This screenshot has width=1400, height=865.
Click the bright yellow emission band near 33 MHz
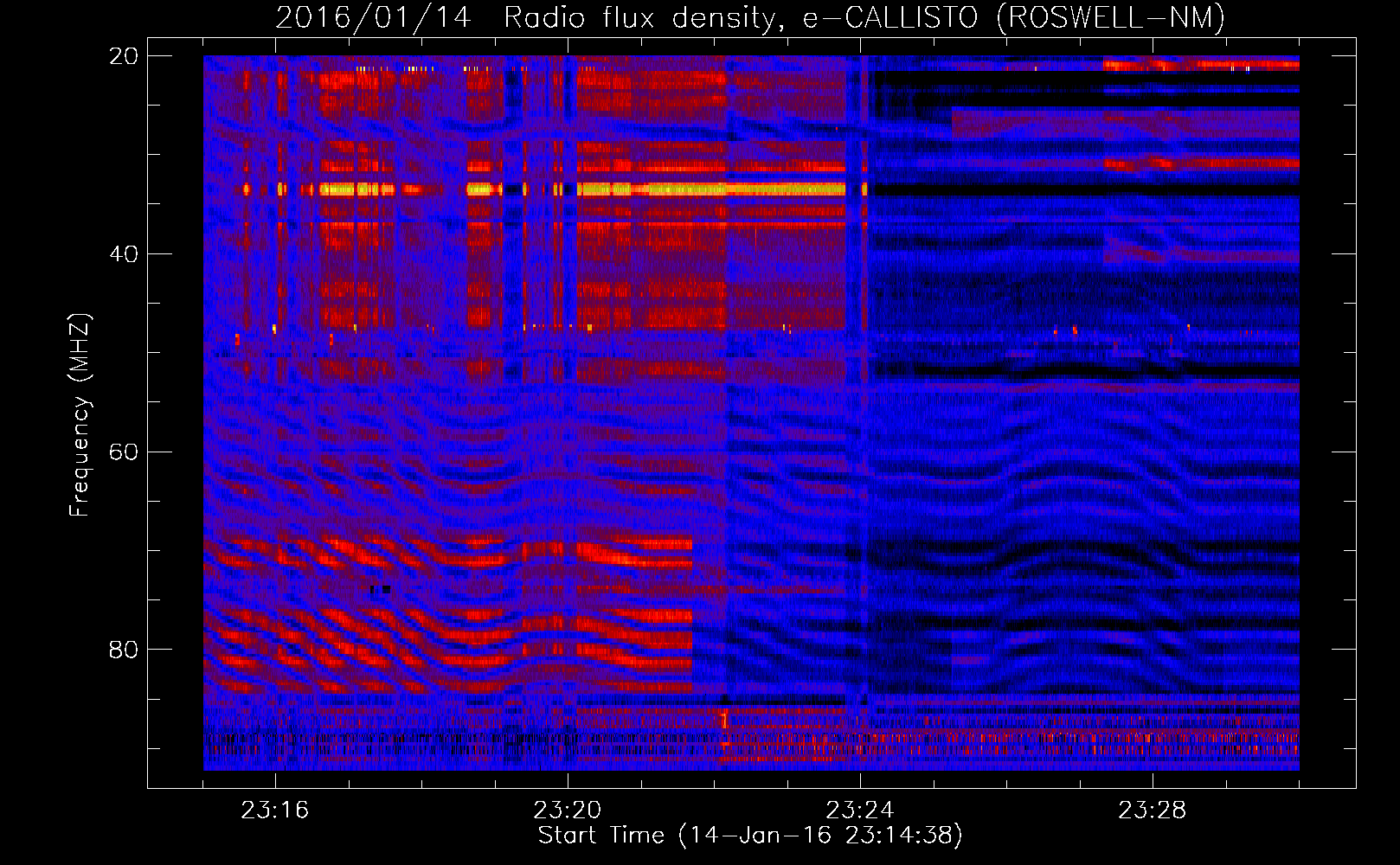click(x=710, y=189)
